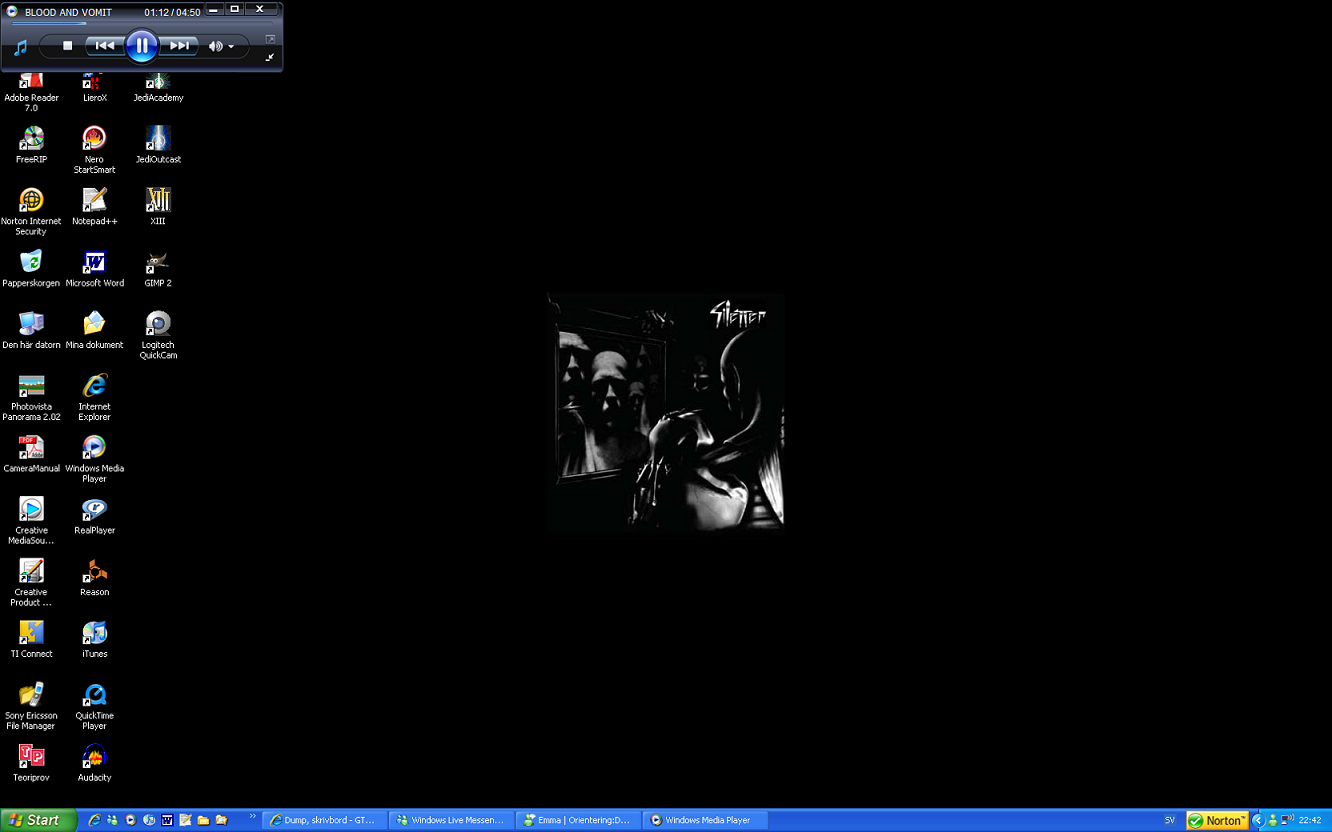Expand hidden Quick Launch items chevron
Image resolution: width=1332 pixels, height=832 pixels.
253,817
